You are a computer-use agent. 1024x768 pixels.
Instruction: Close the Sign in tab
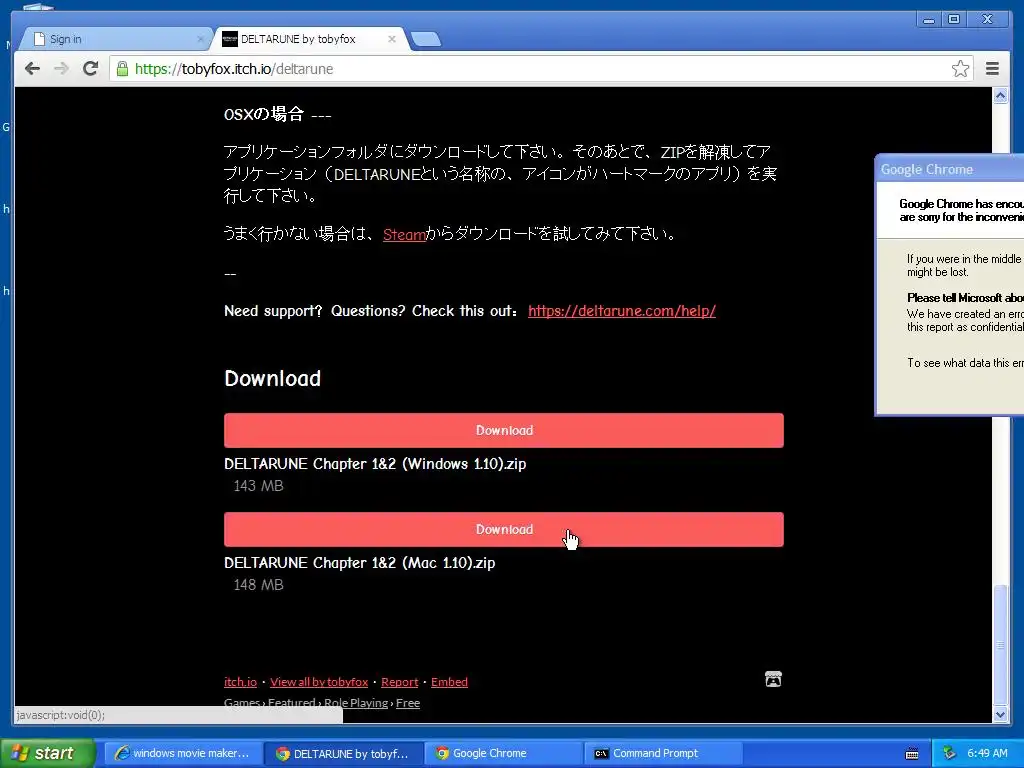coord(200,39)
